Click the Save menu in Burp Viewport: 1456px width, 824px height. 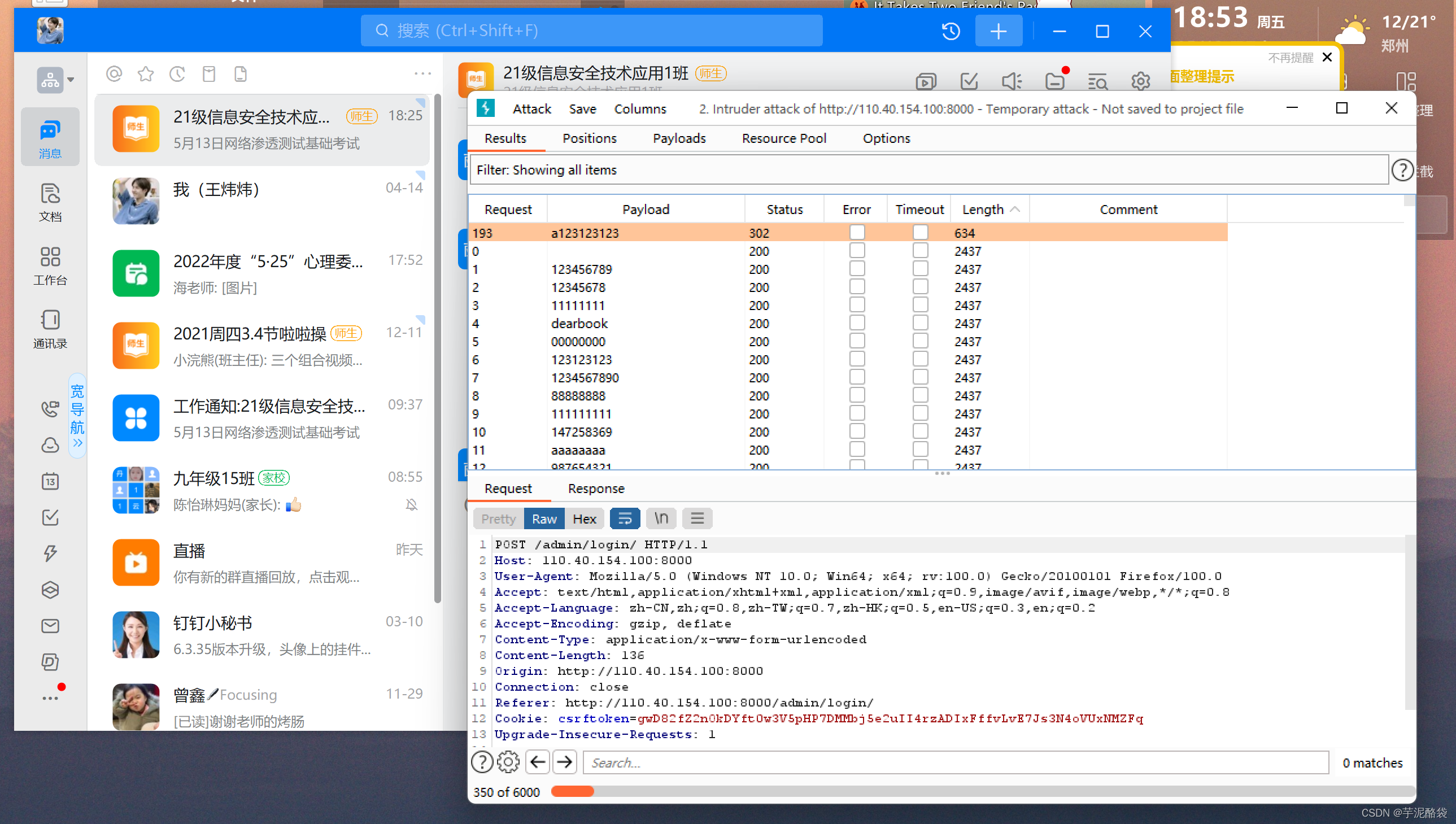tap(582, 108)
